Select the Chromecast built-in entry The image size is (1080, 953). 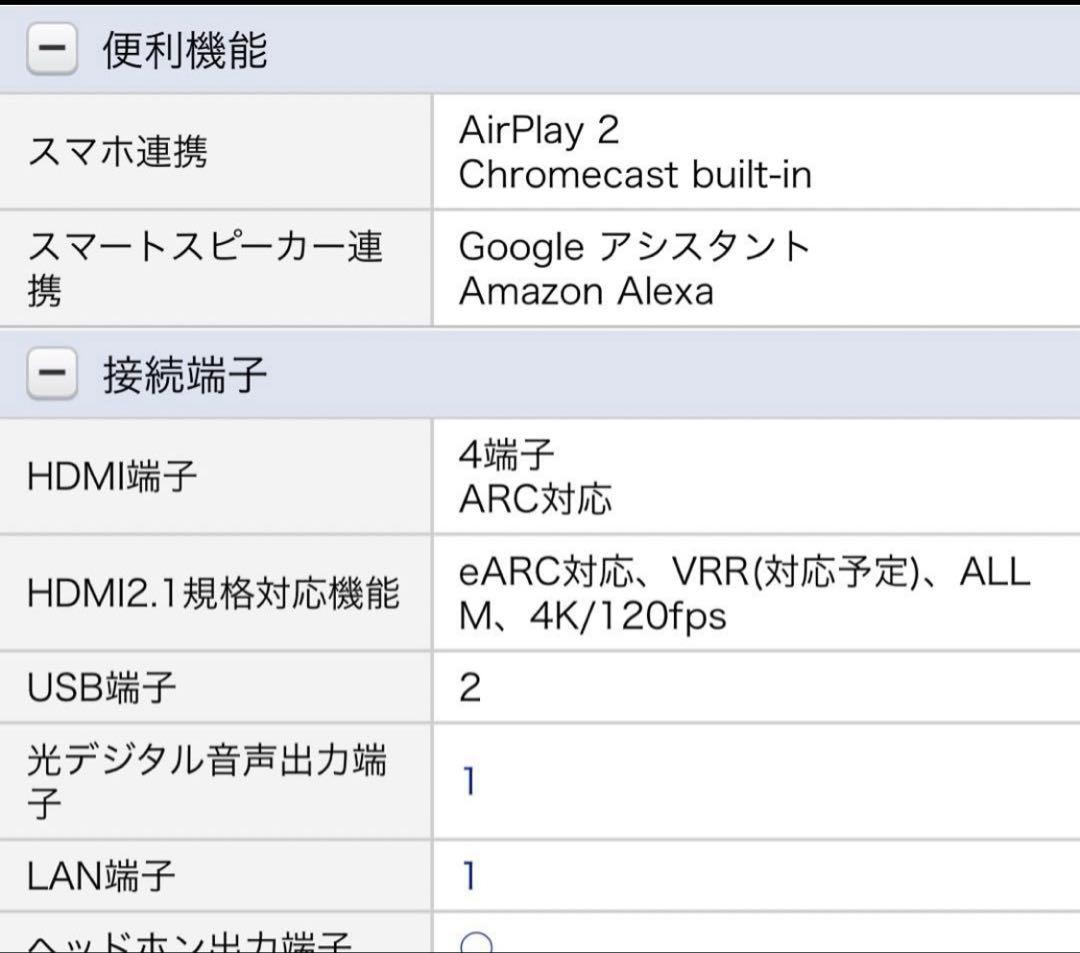(x=635, y=175)
